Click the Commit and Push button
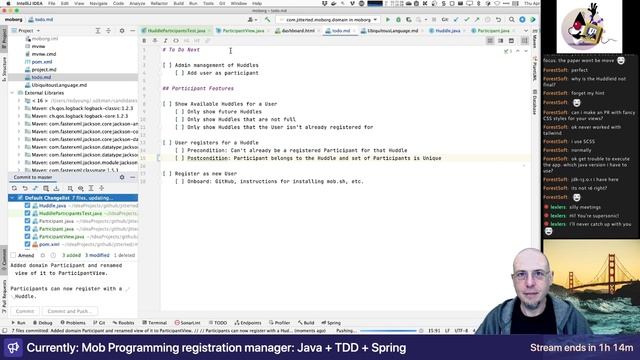 (x=69, y=311)
